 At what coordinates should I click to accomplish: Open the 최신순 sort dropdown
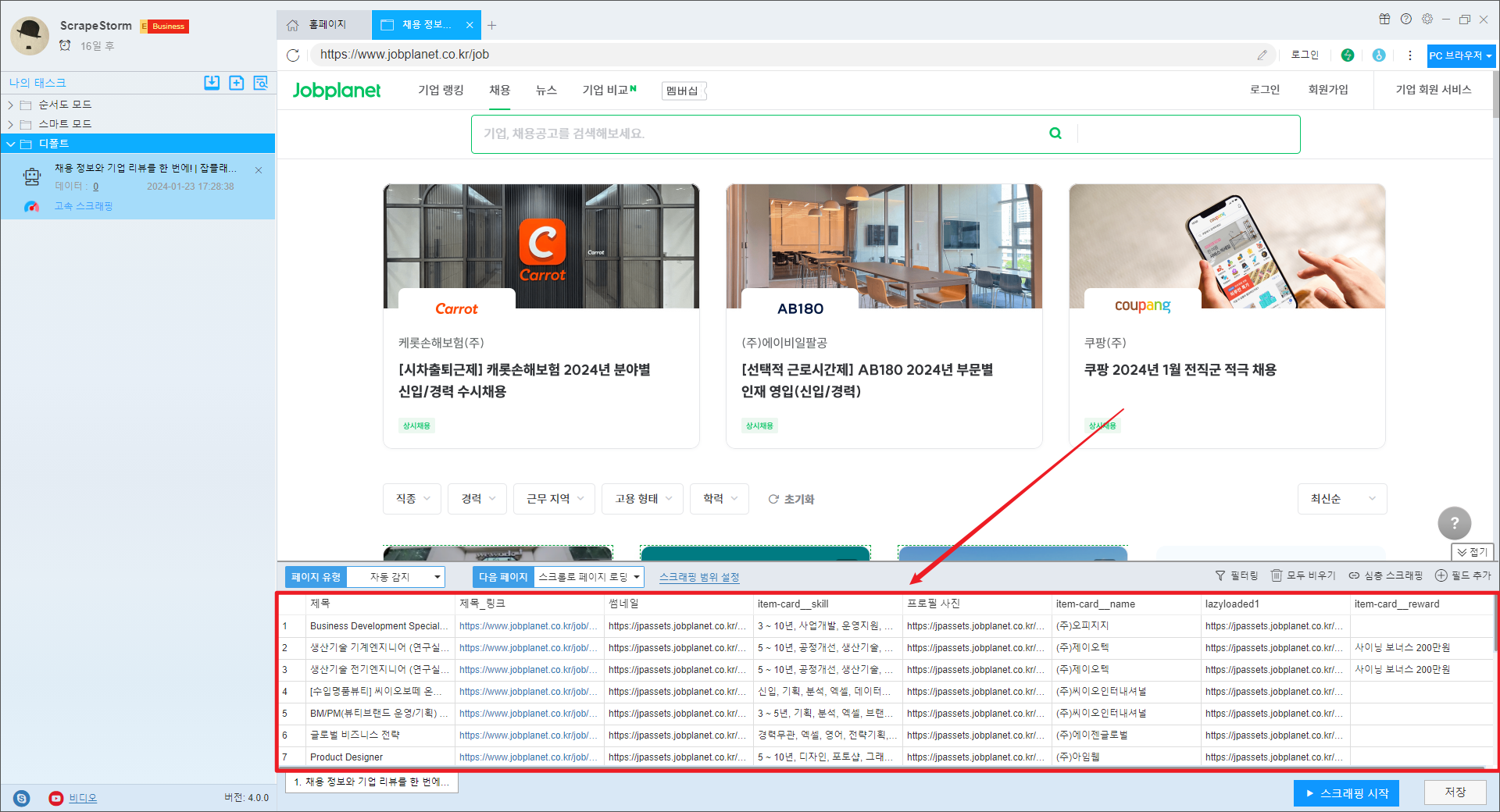pyautogui.click(x=1343, y=499)
